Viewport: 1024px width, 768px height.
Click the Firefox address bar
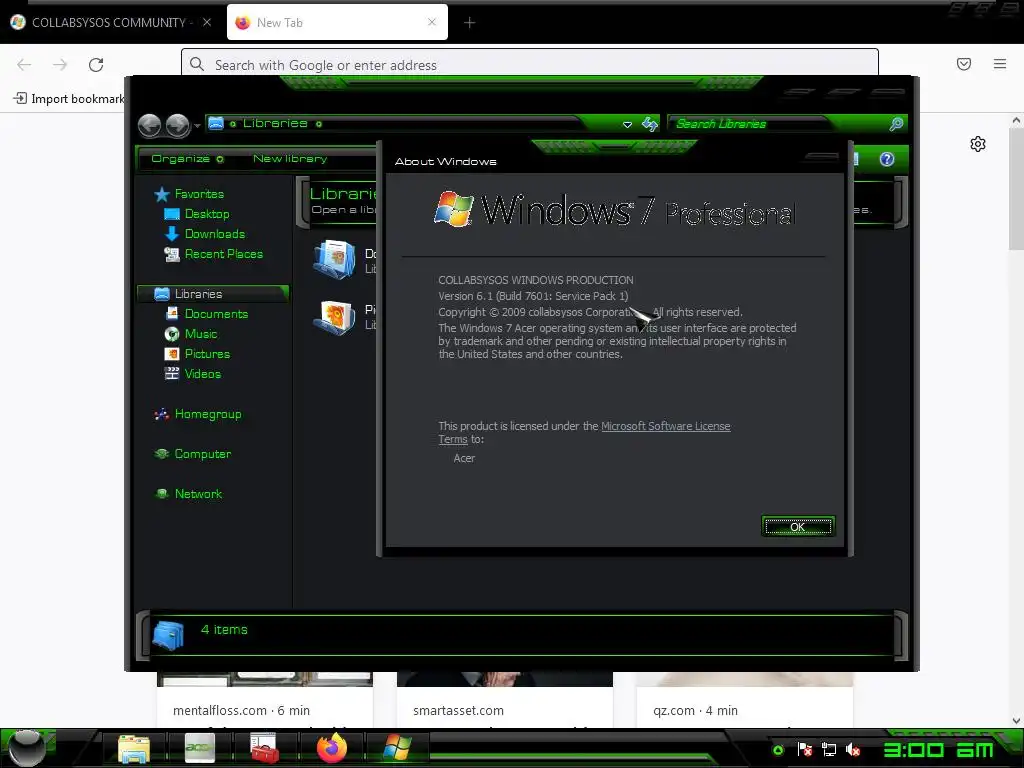pos(530,64)
